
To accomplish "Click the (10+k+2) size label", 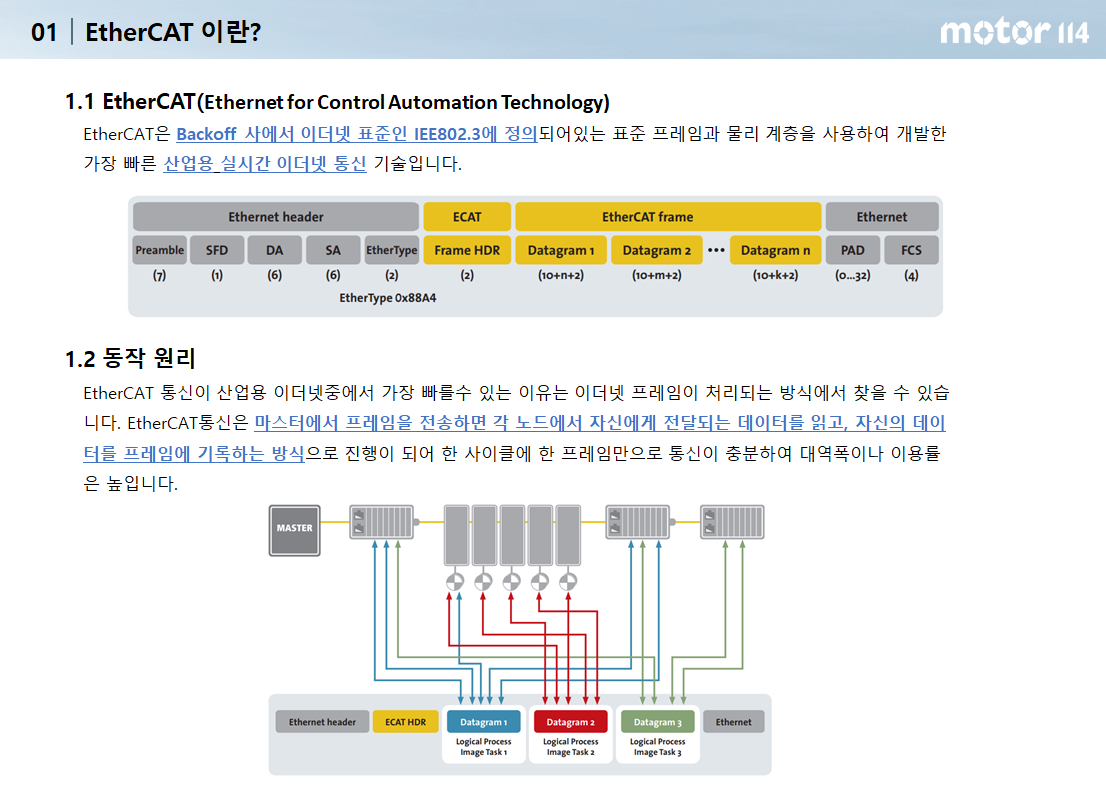I will (775, 276).
